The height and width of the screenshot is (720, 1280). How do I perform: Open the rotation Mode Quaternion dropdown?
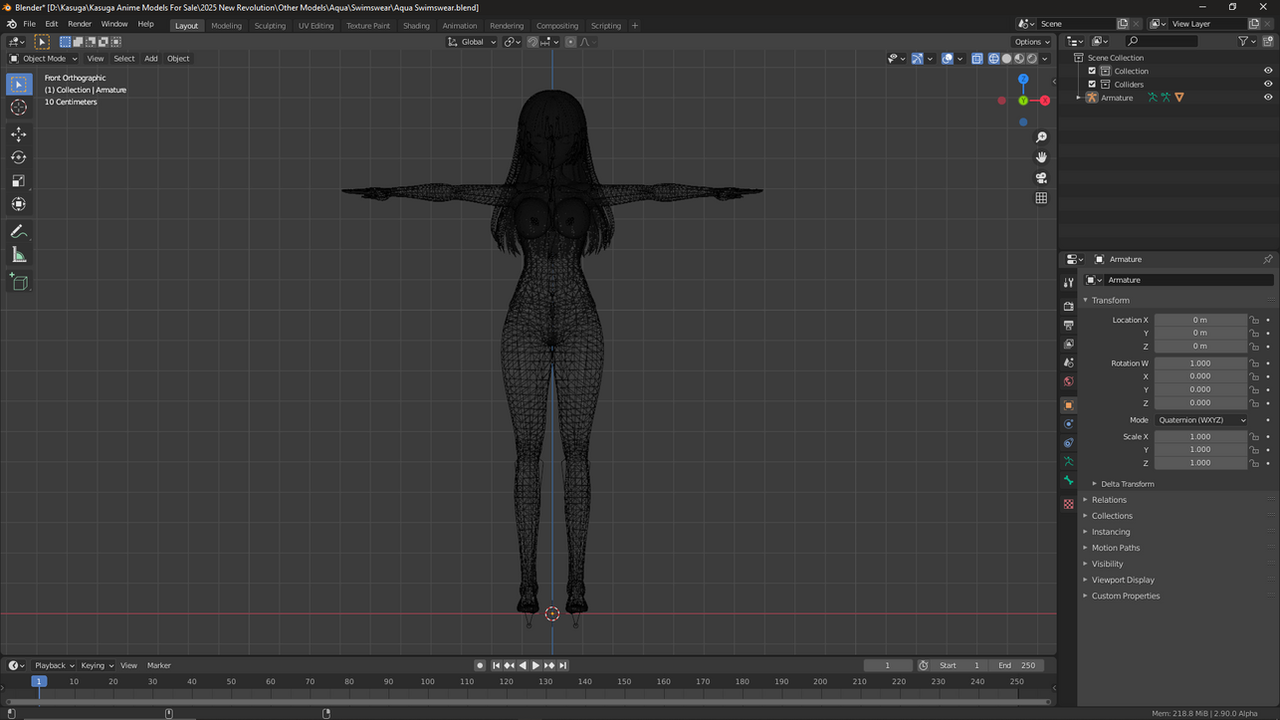pyautogui.click(x=1201, y=420)
